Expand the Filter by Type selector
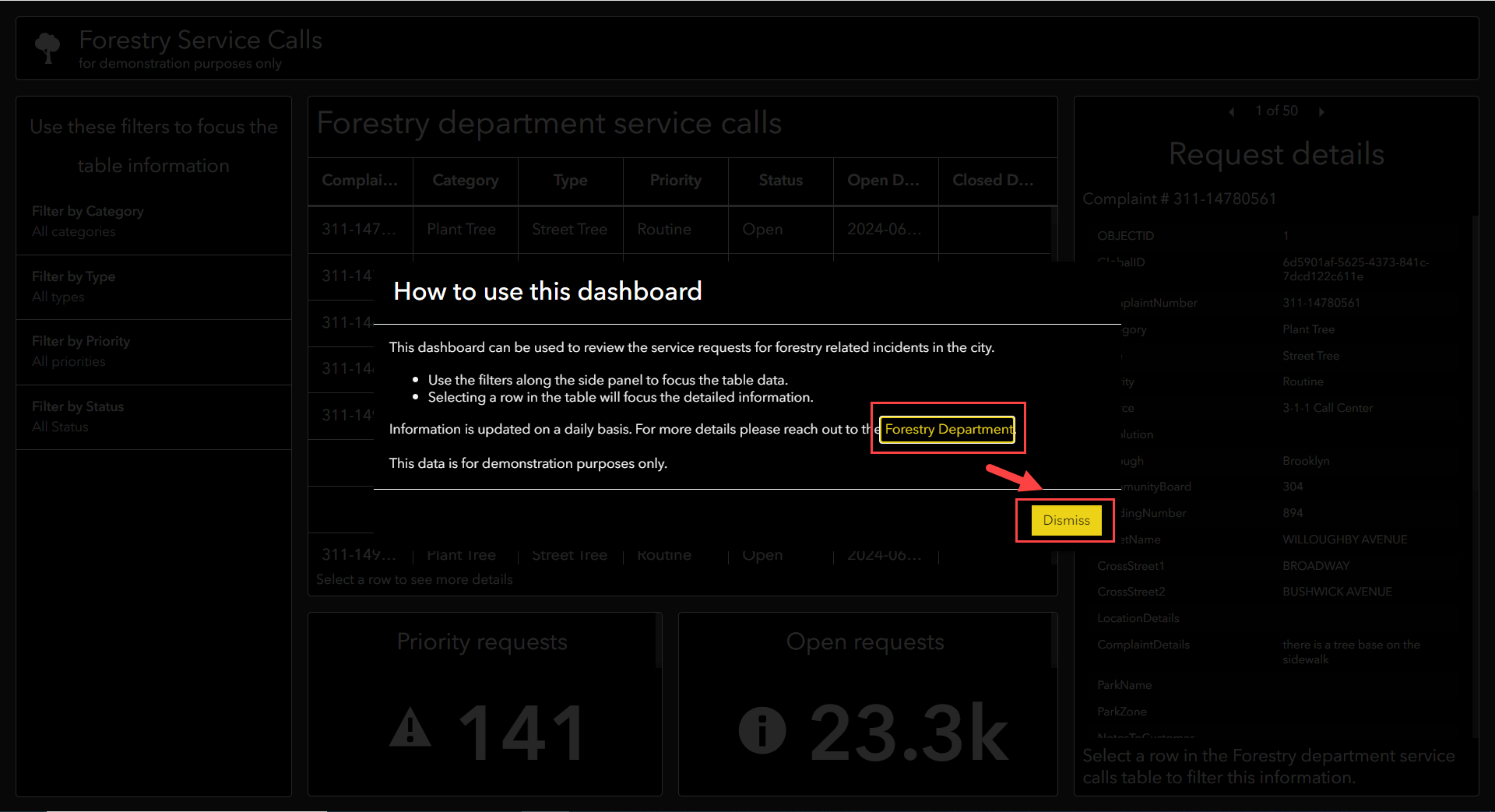1495x812 pixels. (154, 286)
